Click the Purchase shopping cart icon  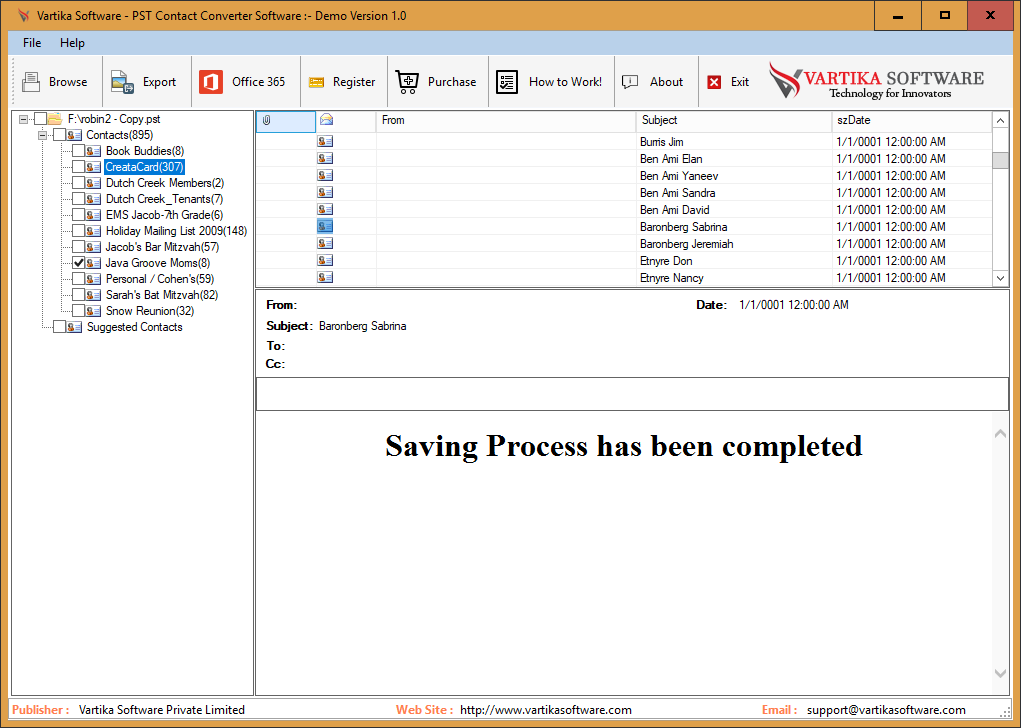(408, 82)
